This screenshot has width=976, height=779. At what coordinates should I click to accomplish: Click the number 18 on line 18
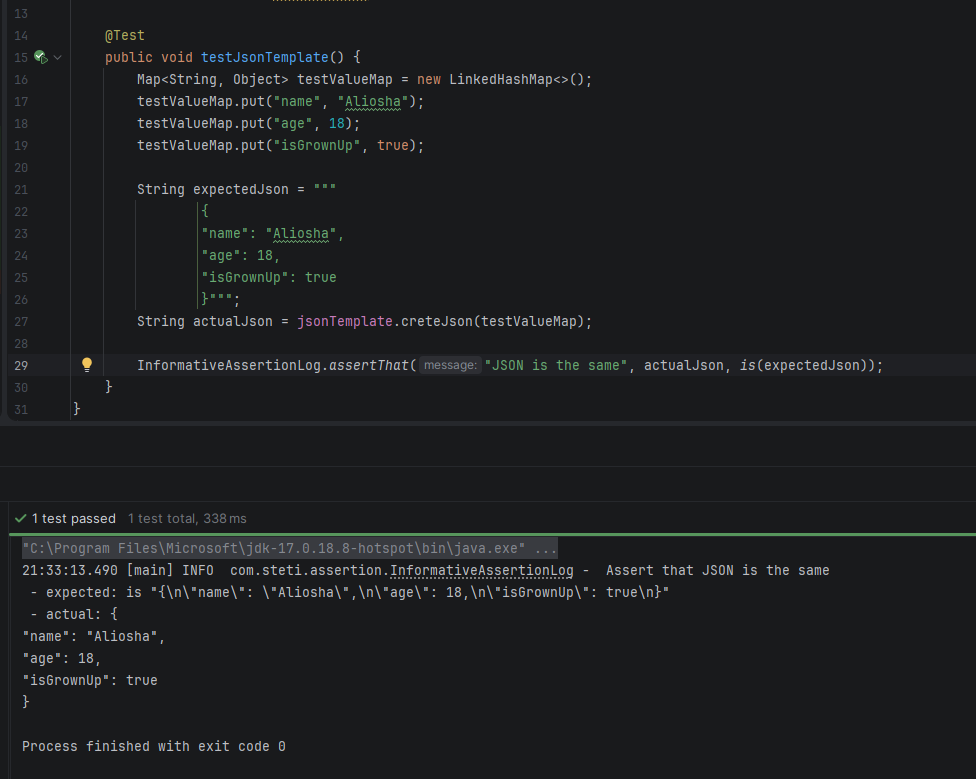337,124
